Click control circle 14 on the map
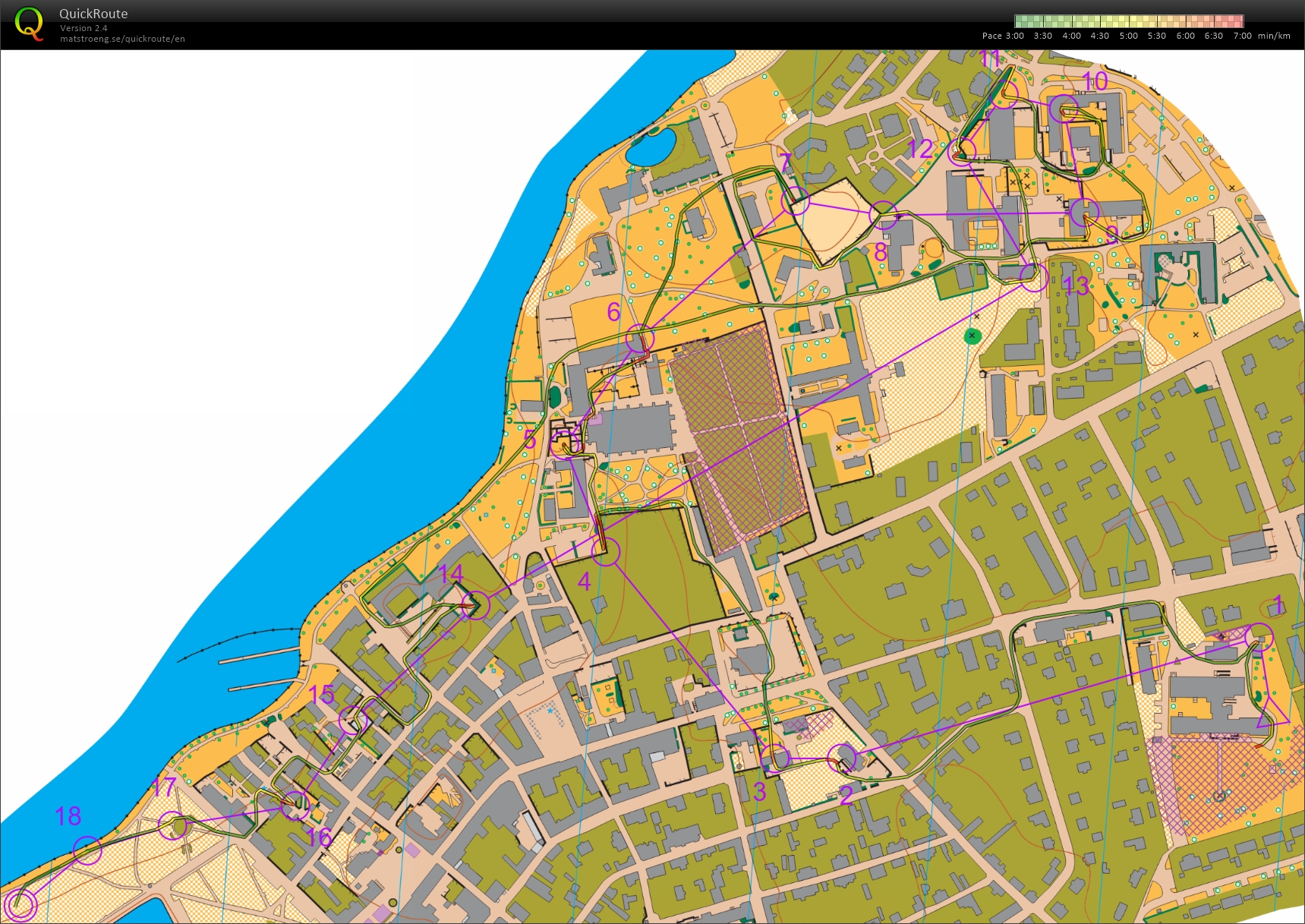 tap(475, 605)
